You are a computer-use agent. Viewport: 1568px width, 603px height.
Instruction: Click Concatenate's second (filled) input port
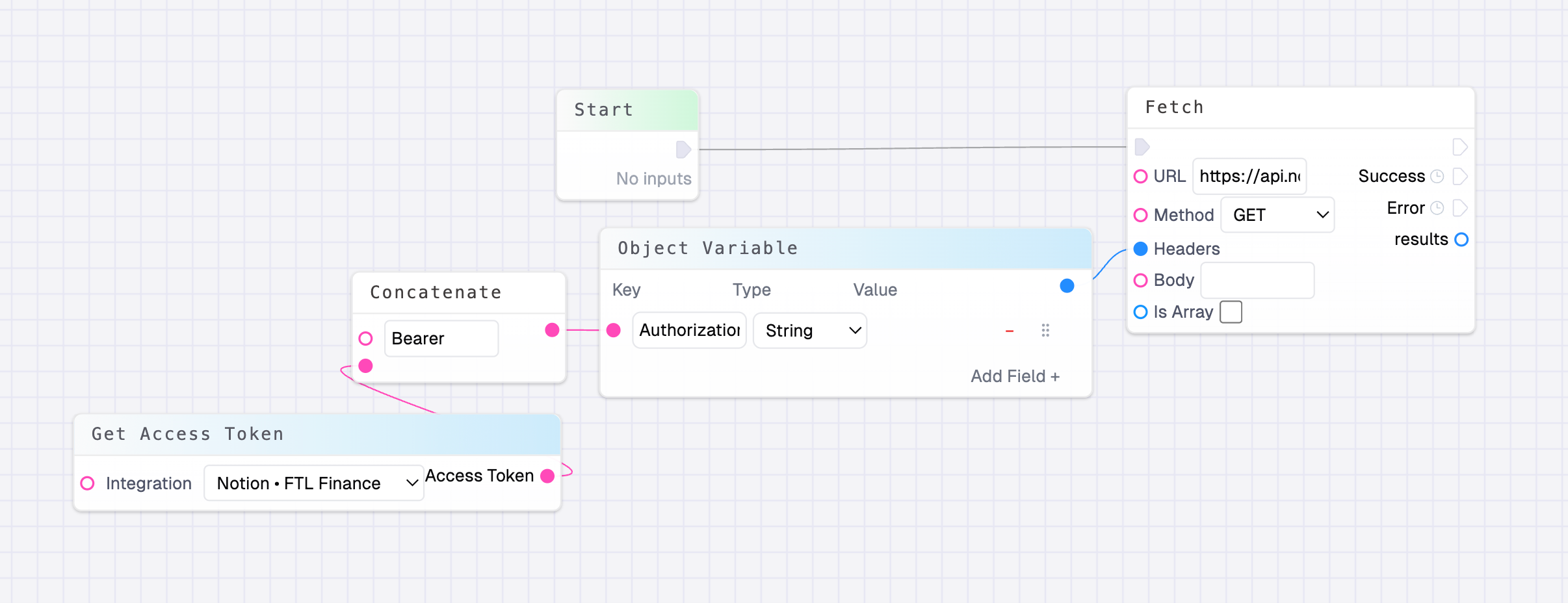click(x=366, y=366)
